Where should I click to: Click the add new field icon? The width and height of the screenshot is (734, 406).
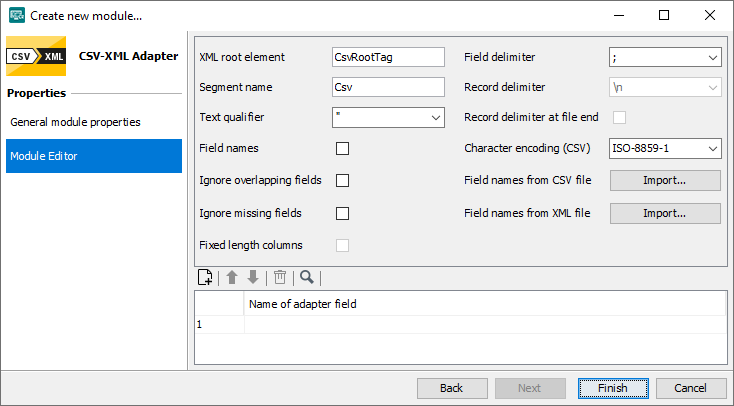205,278
